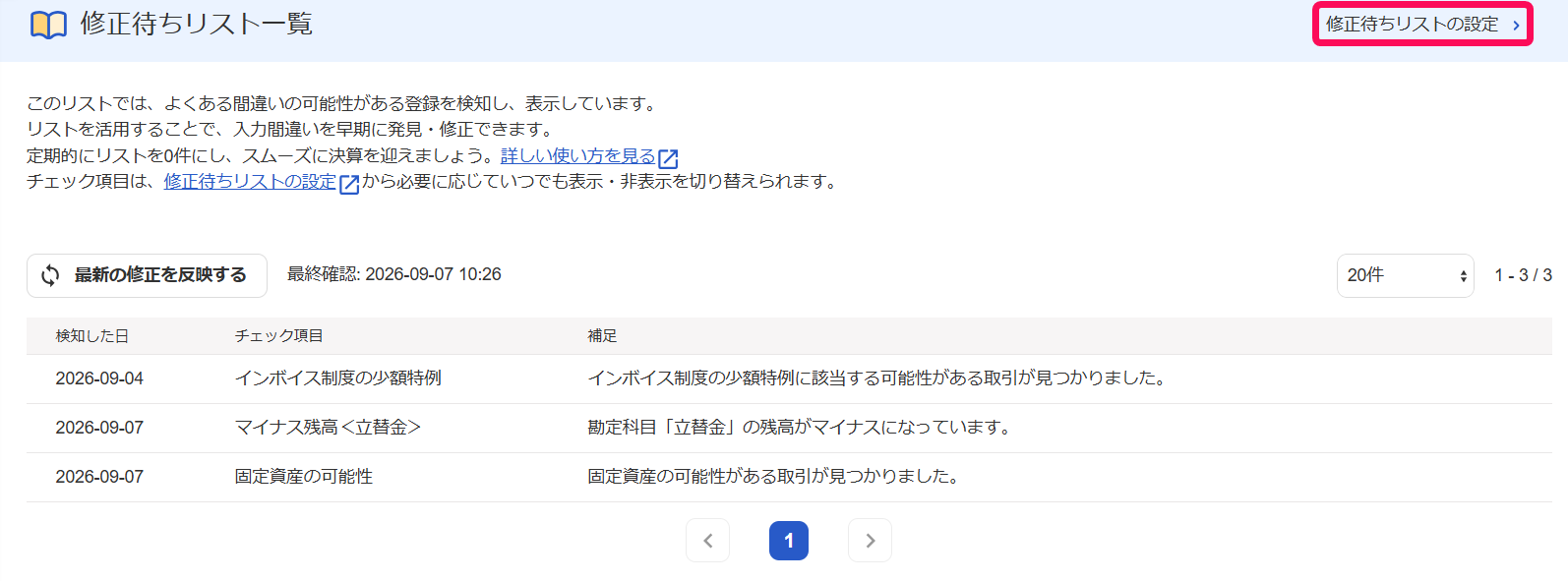Click 2026-09-07 in the 固定資産の可能性 row

pyautogui.click(x=99, y=477)
